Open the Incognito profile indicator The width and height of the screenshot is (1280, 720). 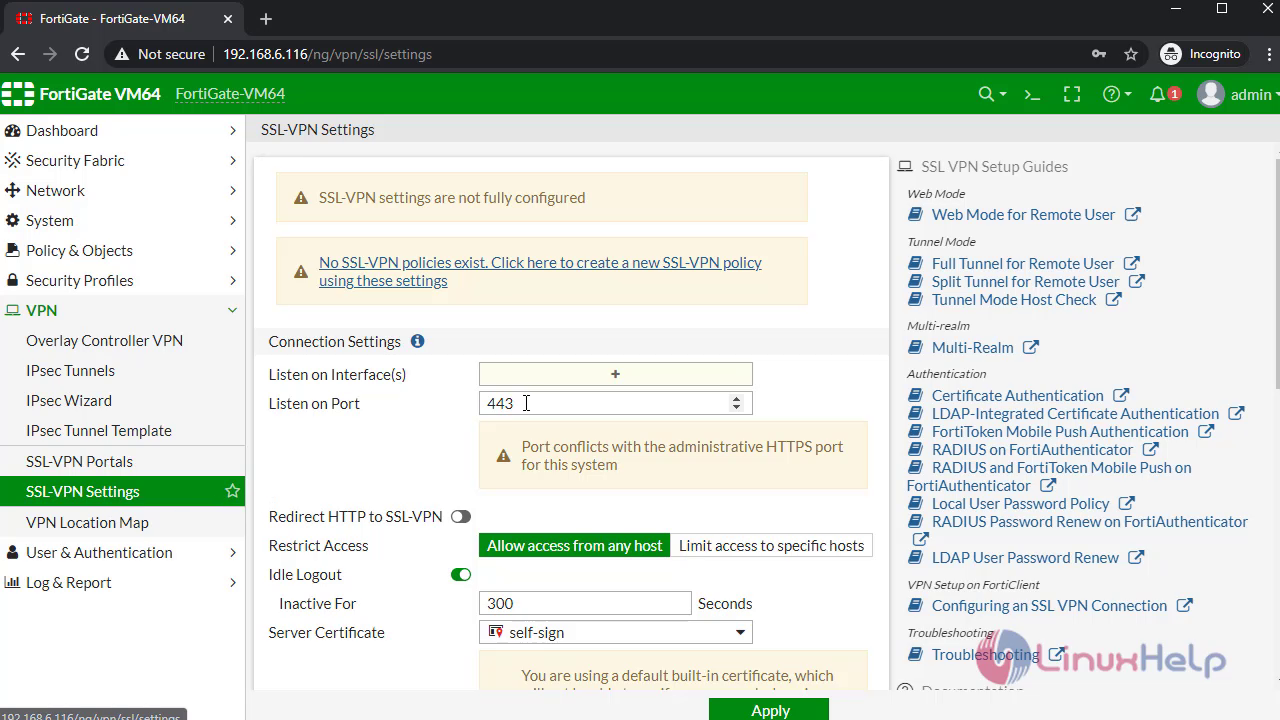[x=1201, y=54]
